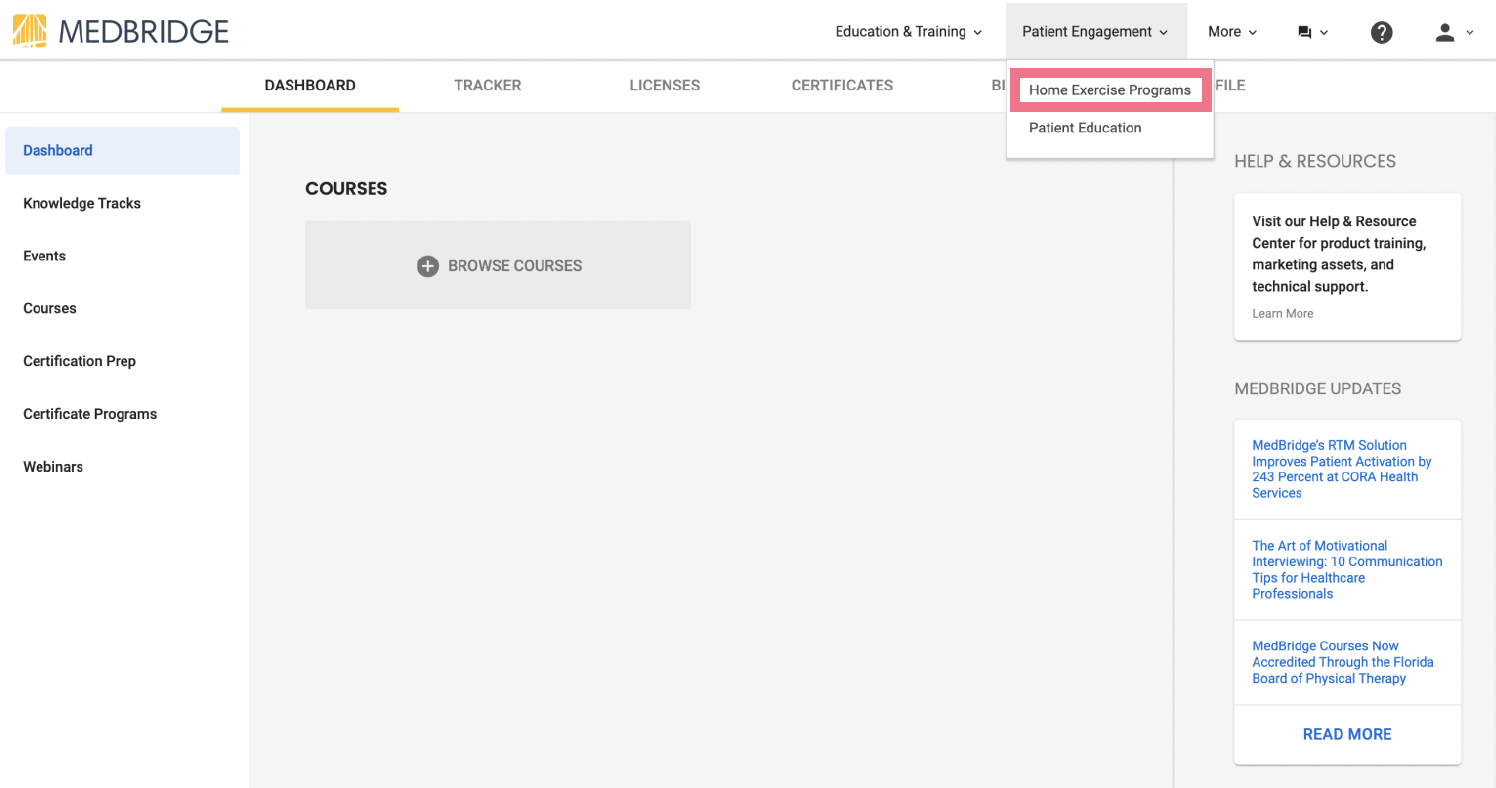Click the MEDBRIDGE UPDATES heading
This screenshot has width=1496, height=788.
(x=1318, y=389)
